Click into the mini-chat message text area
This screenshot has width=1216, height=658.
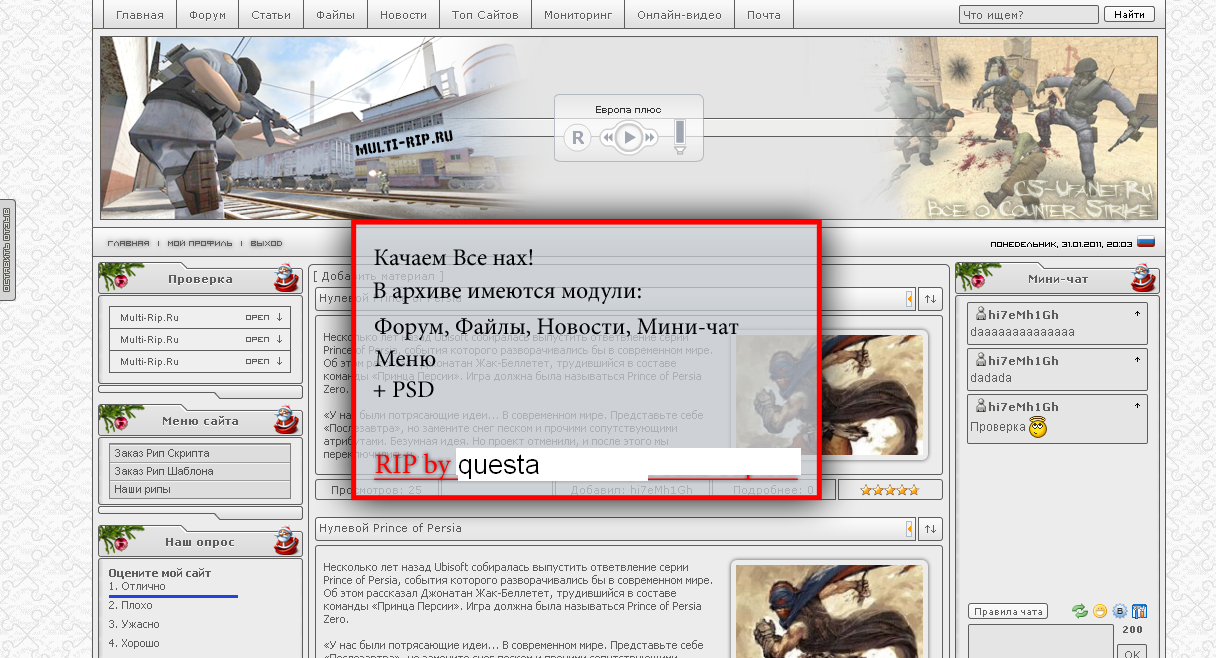(x=1041, y=641)
